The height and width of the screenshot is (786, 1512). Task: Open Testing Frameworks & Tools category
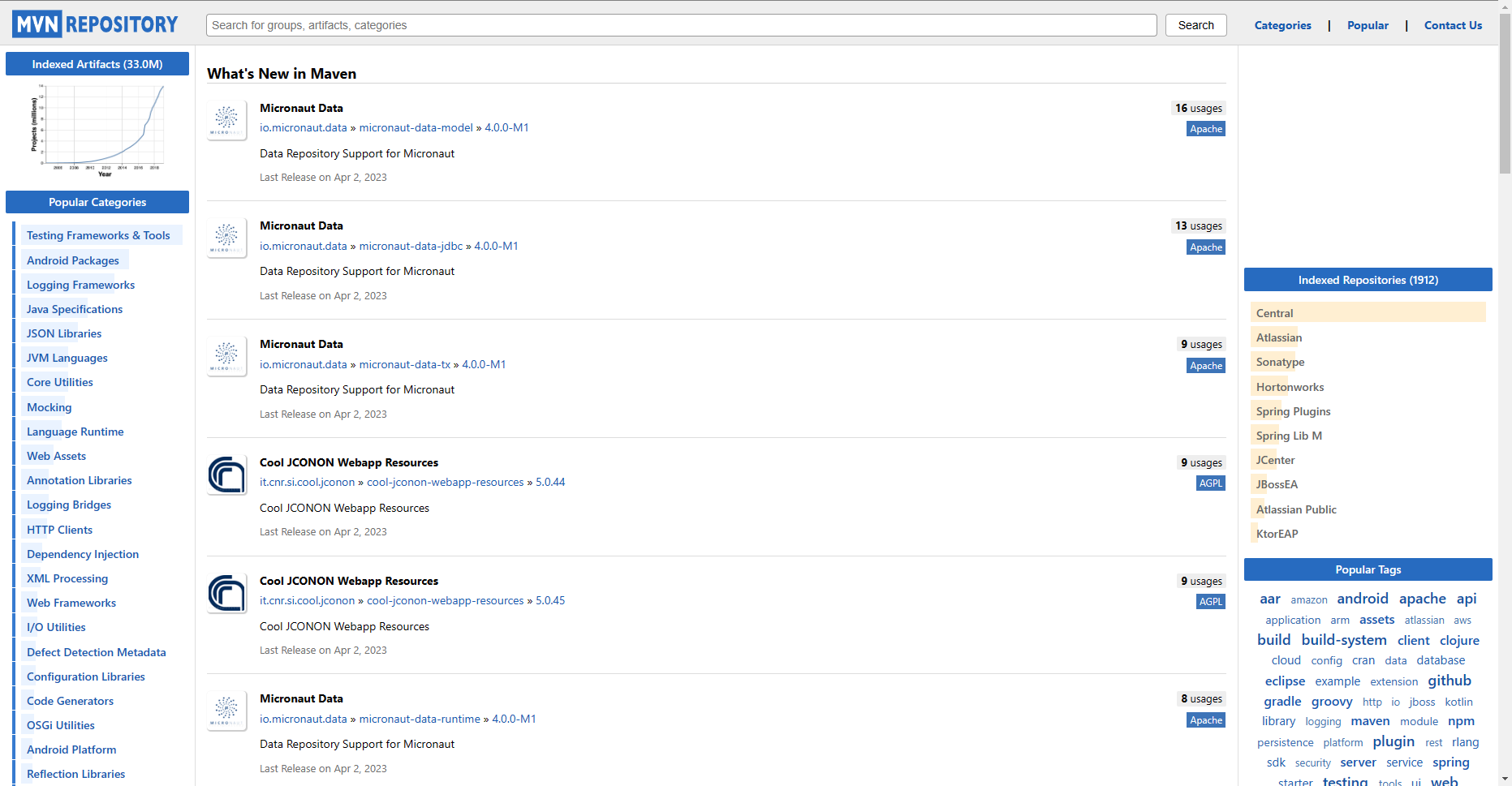coord(98,235)
